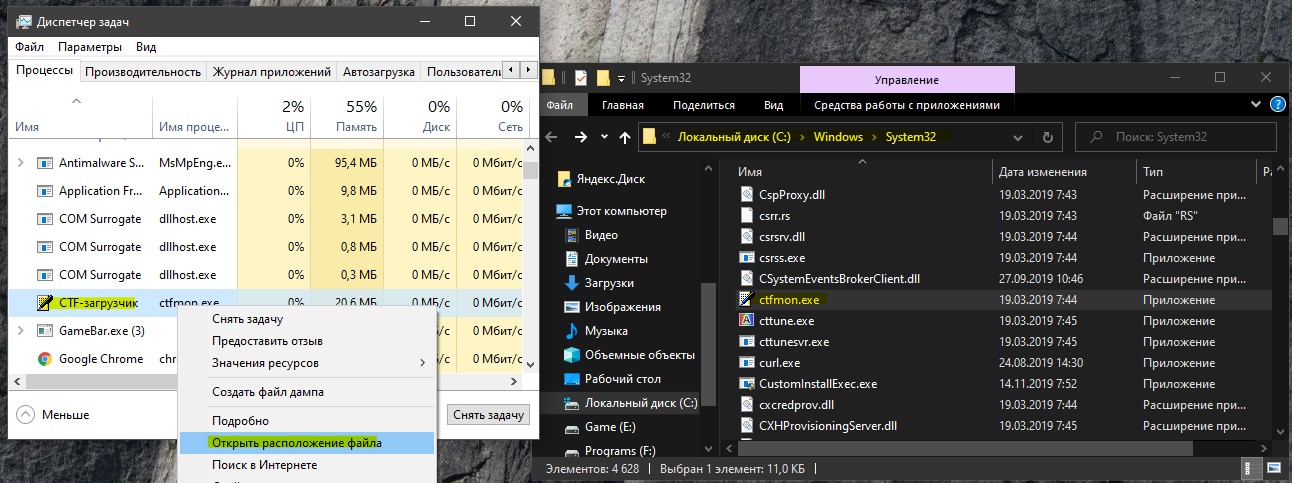Click the Загрузки download arrow icon
The width and height of the screenshot is (1292, 483).
[571, 283]
